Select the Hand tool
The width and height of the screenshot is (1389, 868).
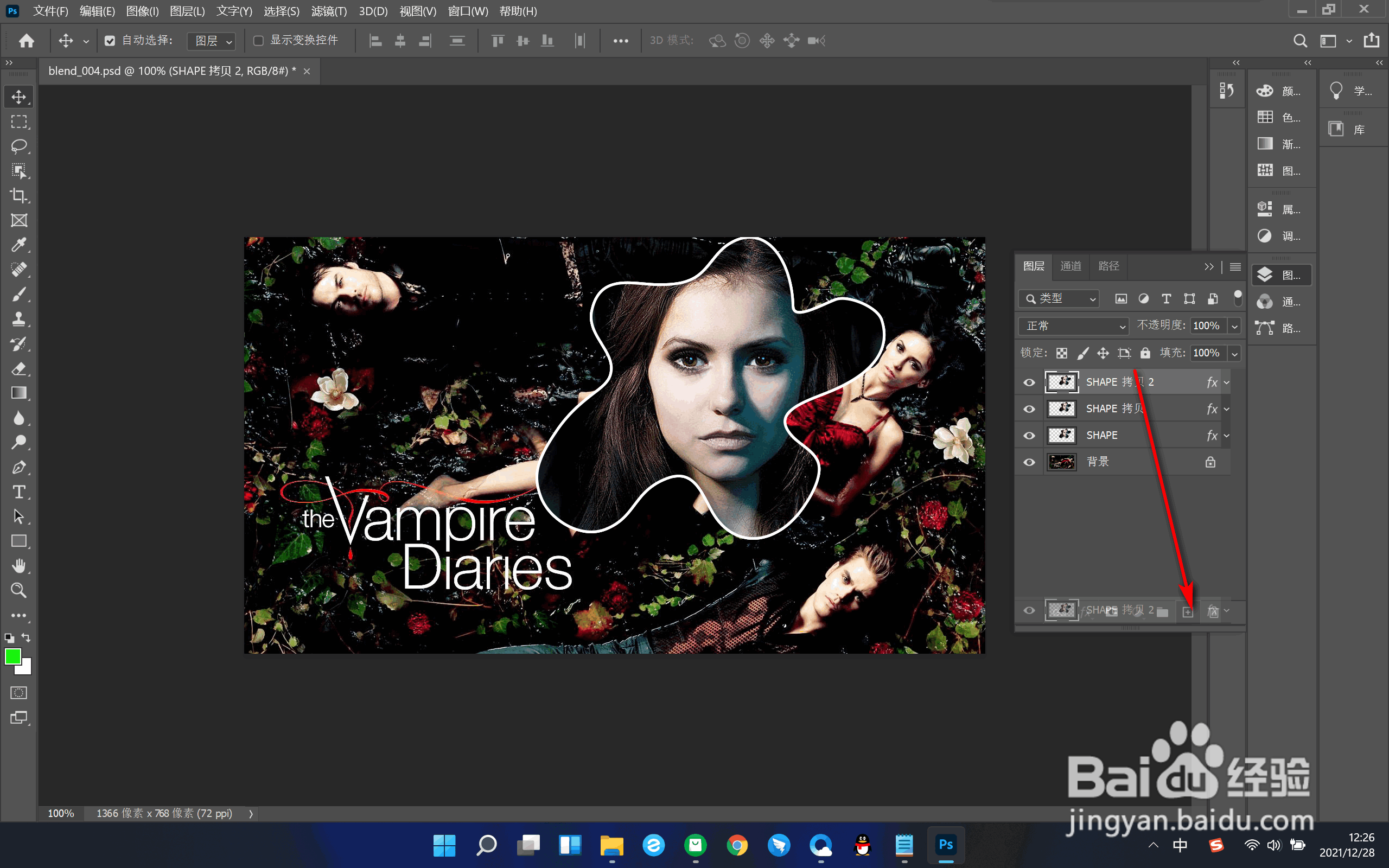pos(19,566)
